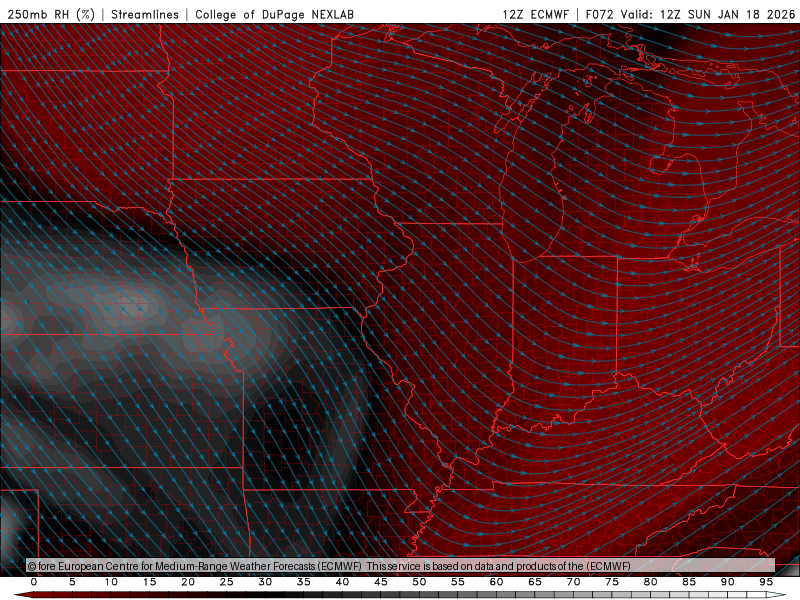Click the "90" colorbar scale label
Screen dimensions: 800x600
pos(728,582)
